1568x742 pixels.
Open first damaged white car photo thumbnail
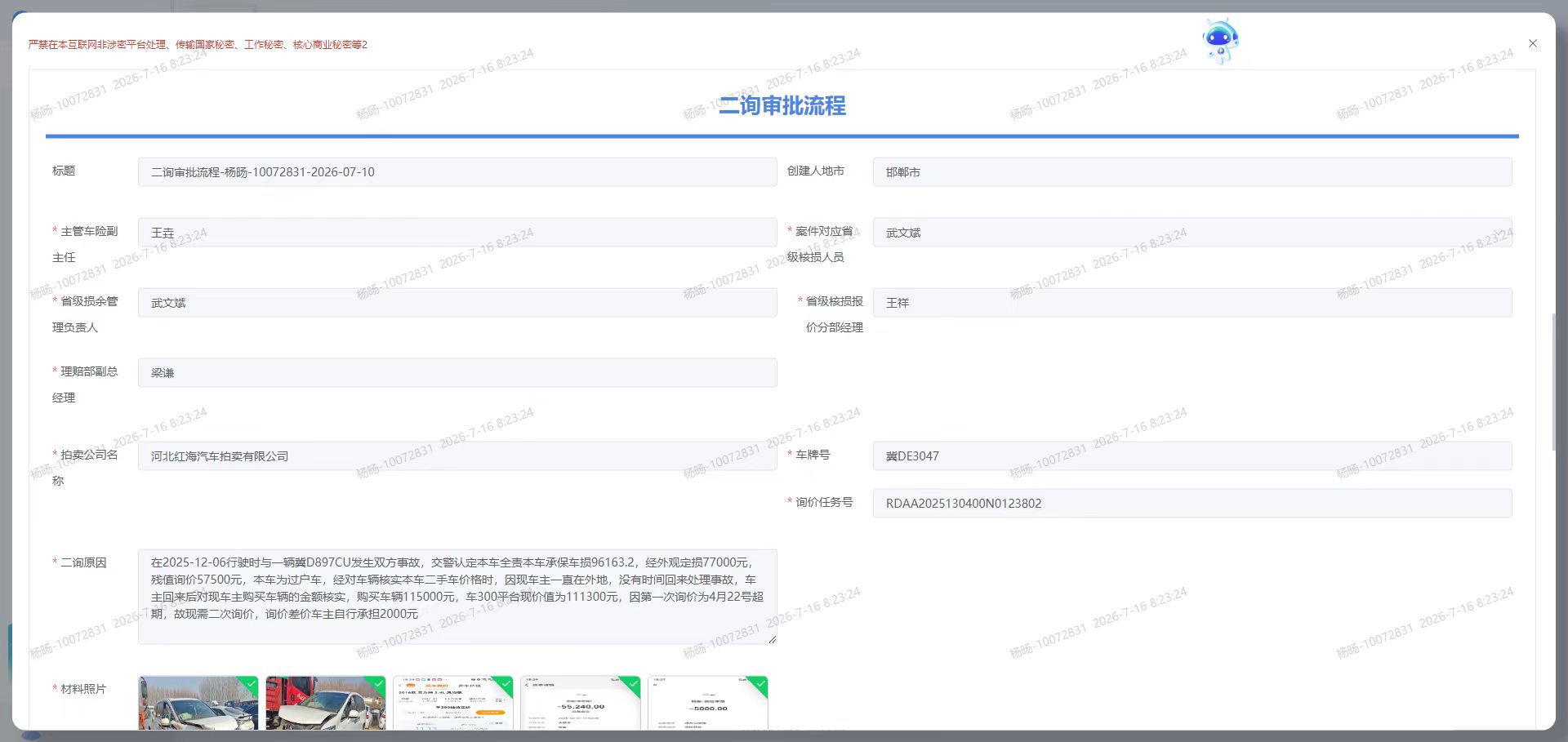point(198,703)
